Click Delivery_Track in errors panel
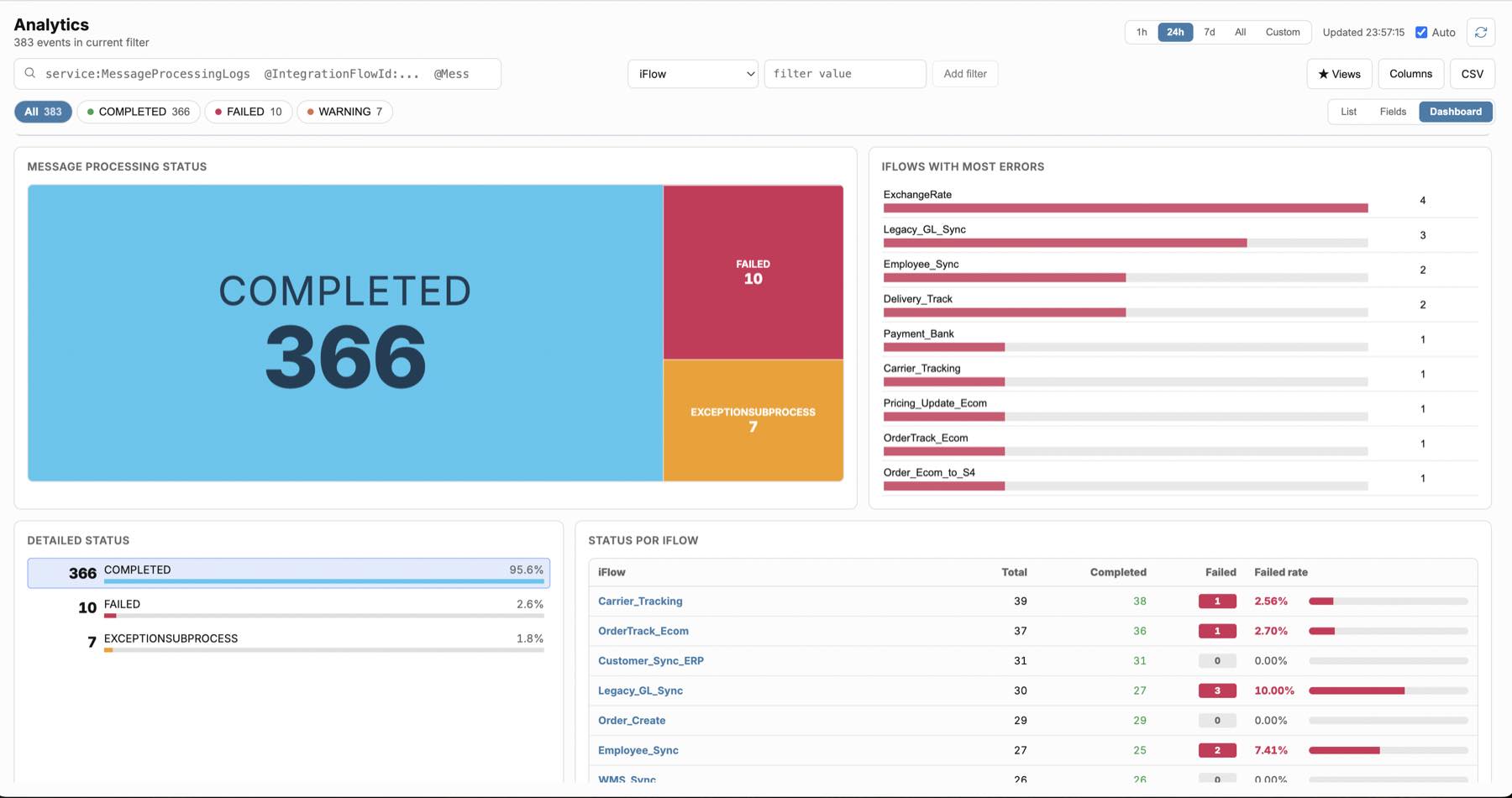This screenshot has width=1512, height=798. pos(917,299)
